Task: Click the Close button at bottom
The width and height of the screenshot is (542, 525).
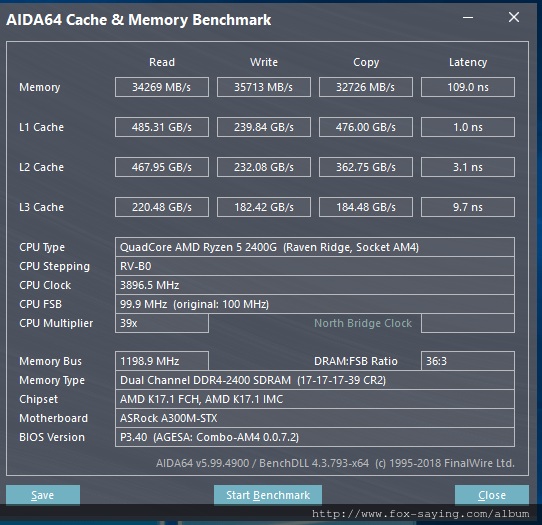Action: tap(492, 495)
